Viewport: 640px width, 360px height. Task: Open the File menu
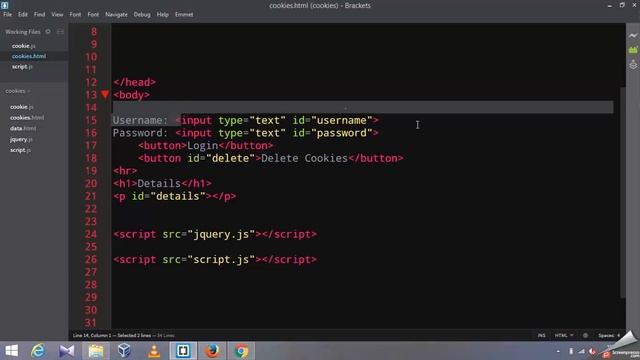[7, 14]
